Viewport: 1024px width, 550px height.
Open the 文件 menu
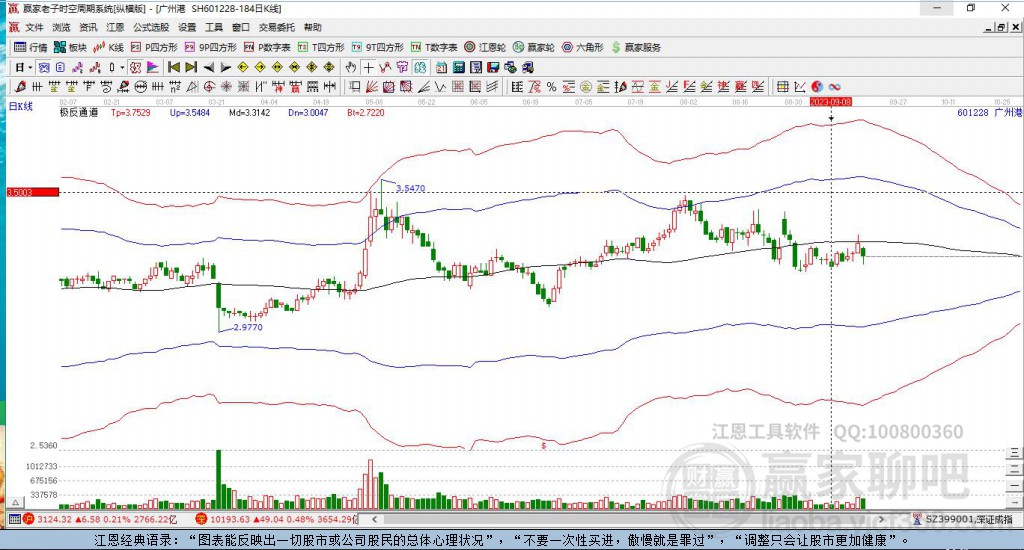[x=34, y=27]
